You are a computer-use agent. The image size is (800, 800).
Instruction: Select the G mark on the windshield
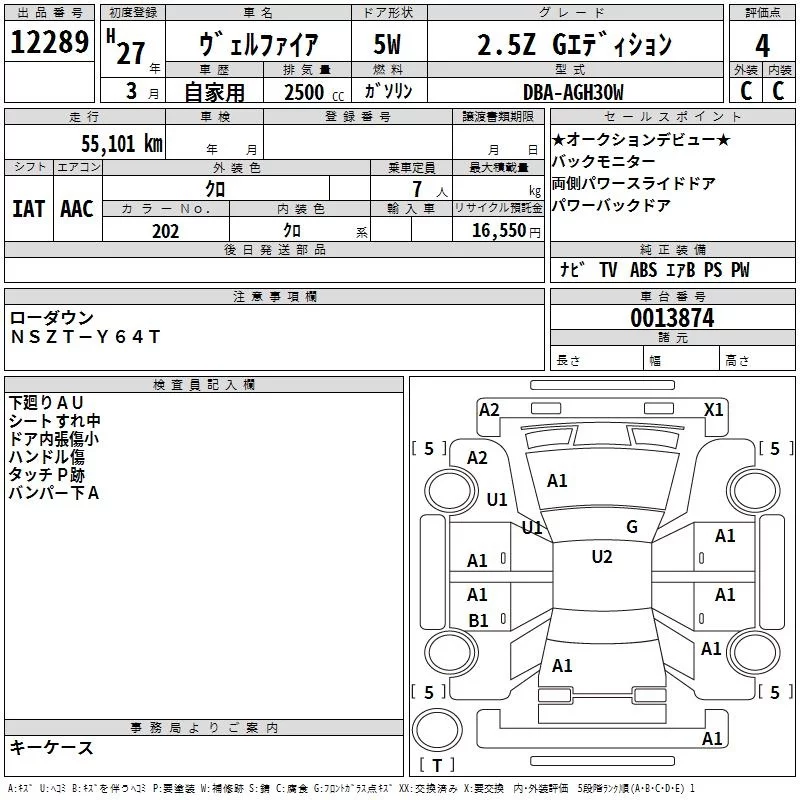[x=631, y=527]
